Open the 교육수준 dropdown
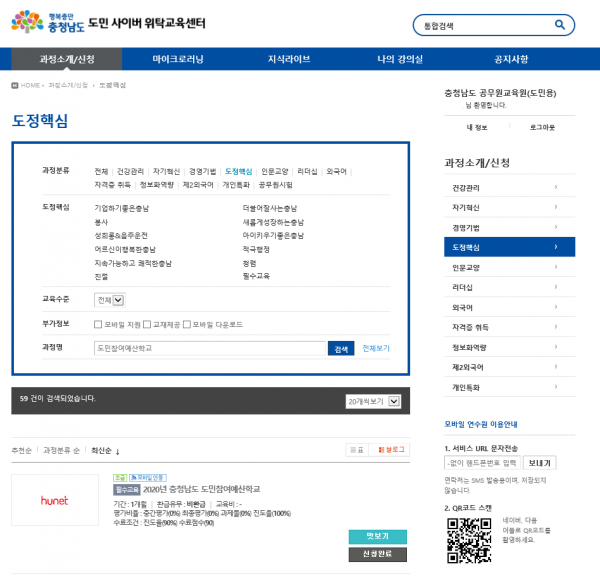This screenshot has height=576, width=600. 109,299
